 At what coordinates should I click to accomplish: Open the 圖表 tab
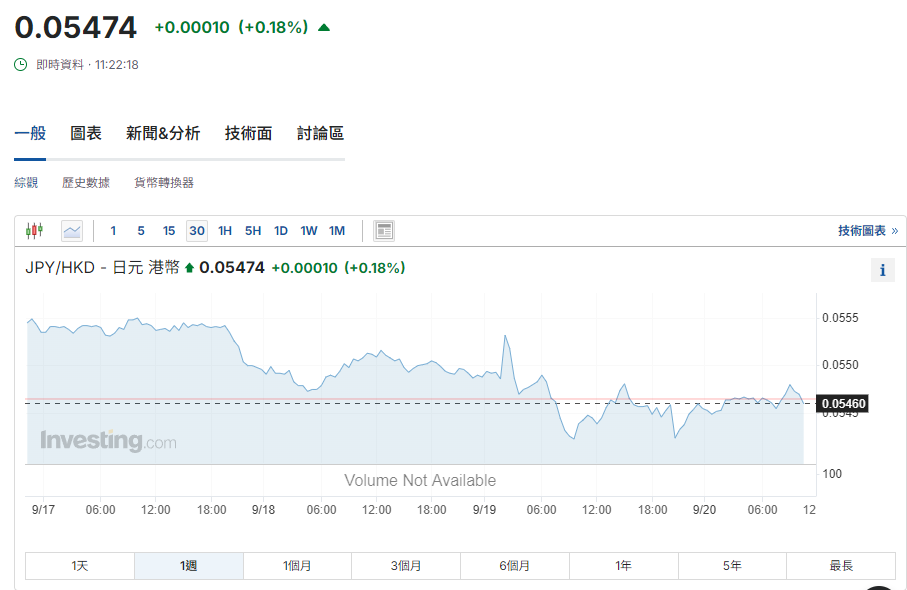coord(86,134)
